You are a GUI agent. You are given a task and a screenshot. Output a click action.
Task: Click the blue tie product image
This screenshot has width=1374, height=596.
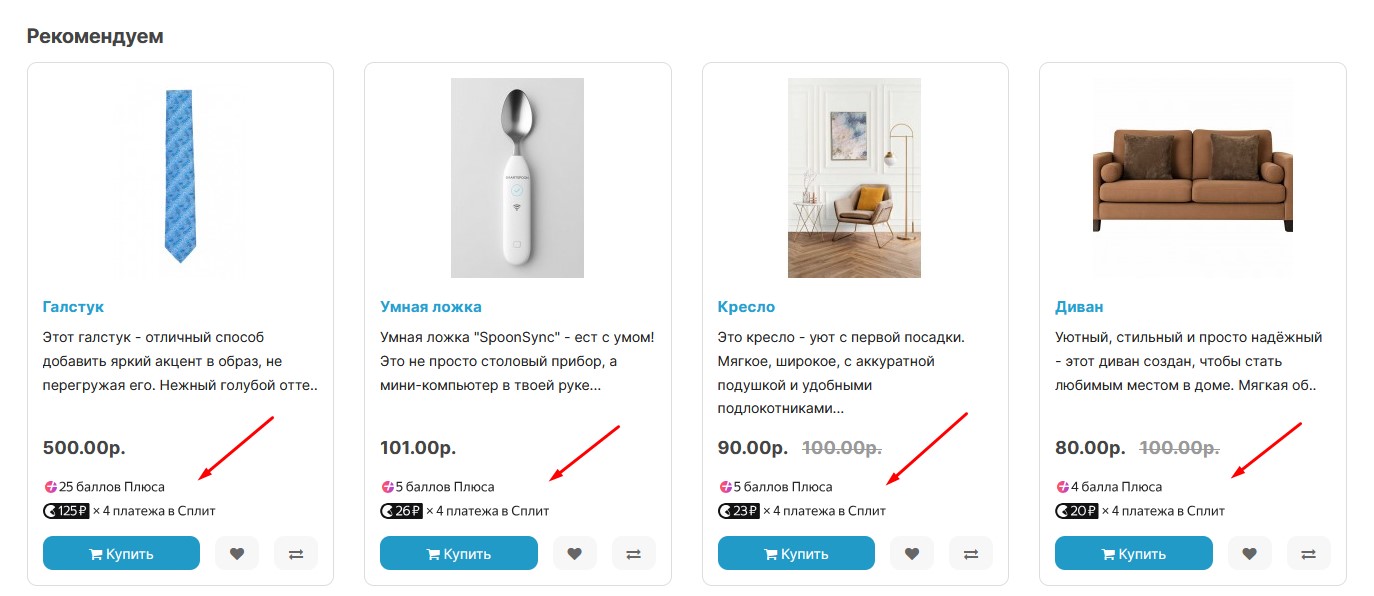(x=179, y=176)
